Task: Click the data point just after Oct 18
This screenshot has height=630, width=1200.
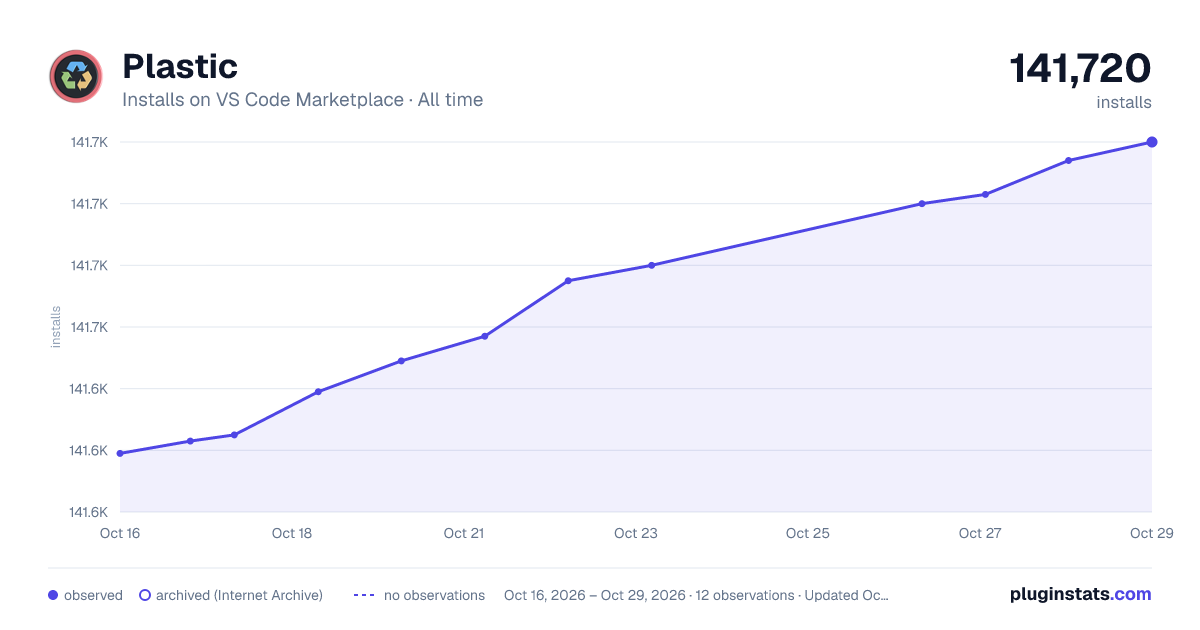Action: [x=318, y=392]
